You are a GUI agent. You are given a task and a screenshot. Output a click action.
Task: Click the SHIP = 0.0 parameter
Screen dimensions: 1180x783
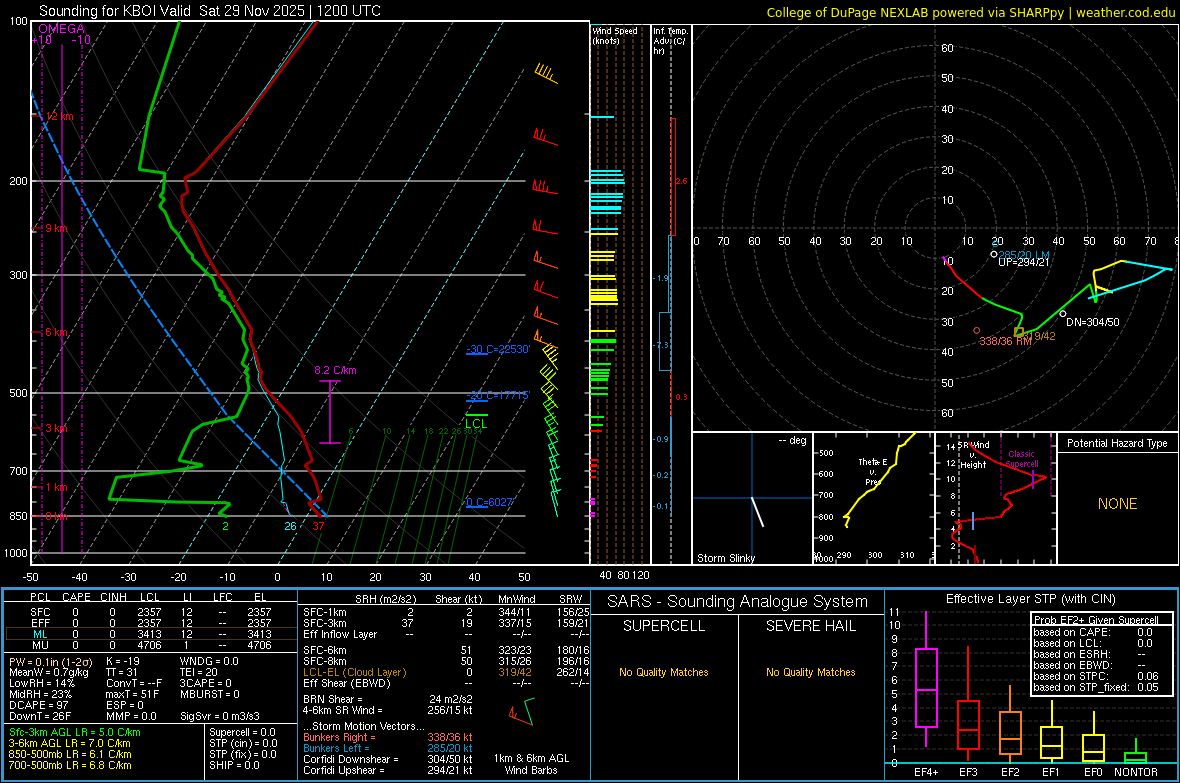coord(234,765)
